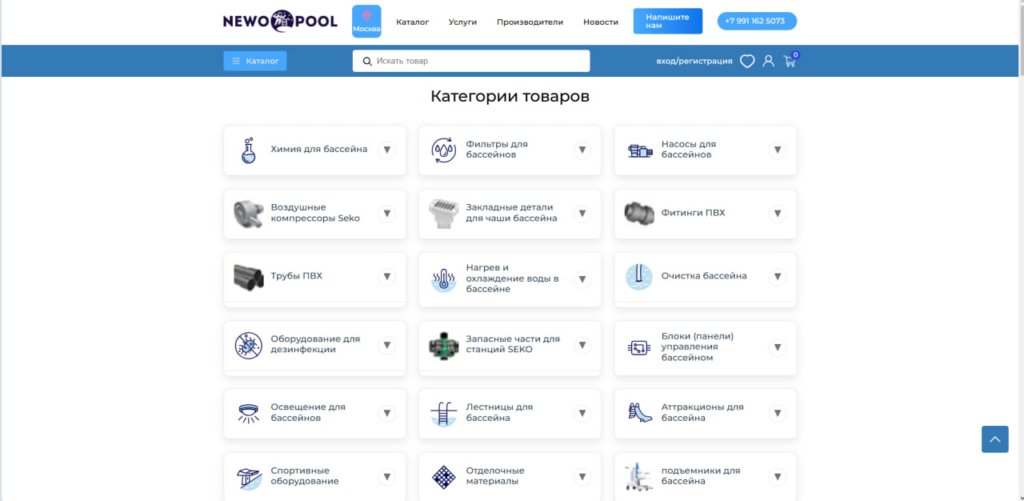Click the Seko compressor image
1024x501 pixels.
248,214
